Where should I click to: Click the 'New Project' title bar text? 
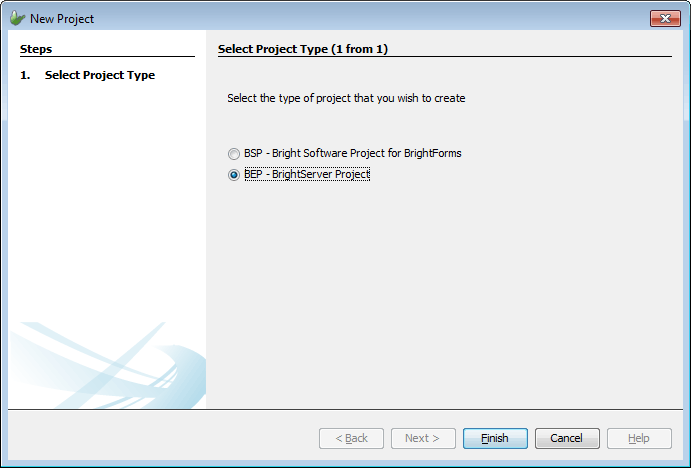(62, 19)
